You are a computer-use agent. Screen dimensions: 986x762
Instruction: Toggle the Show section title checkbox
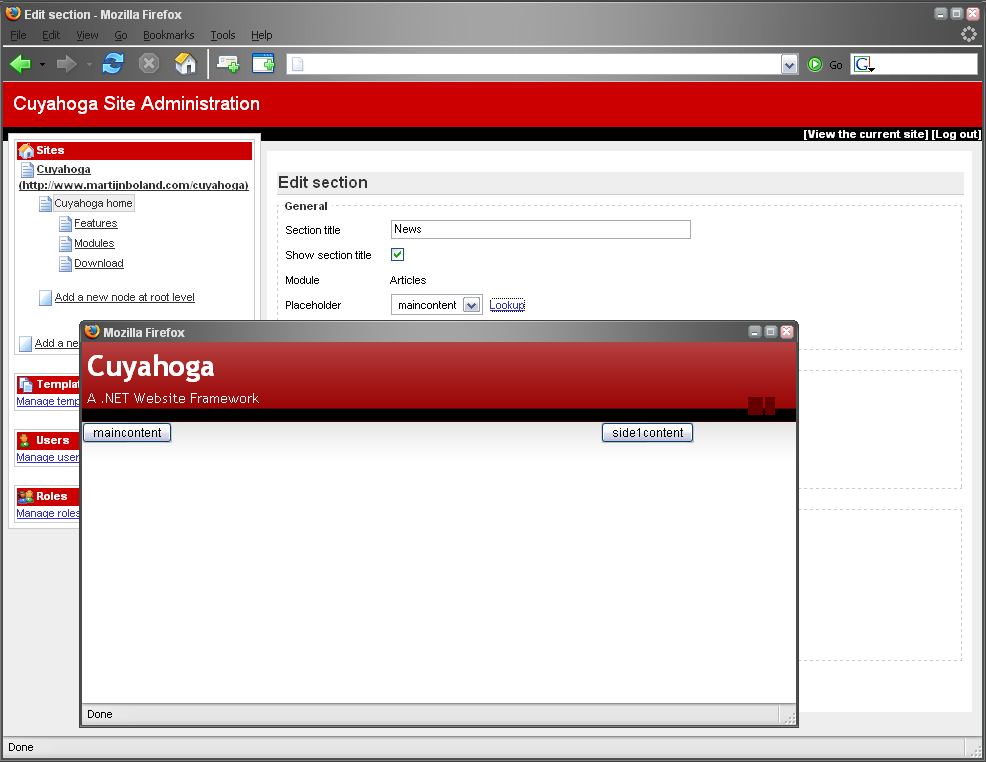397,255
